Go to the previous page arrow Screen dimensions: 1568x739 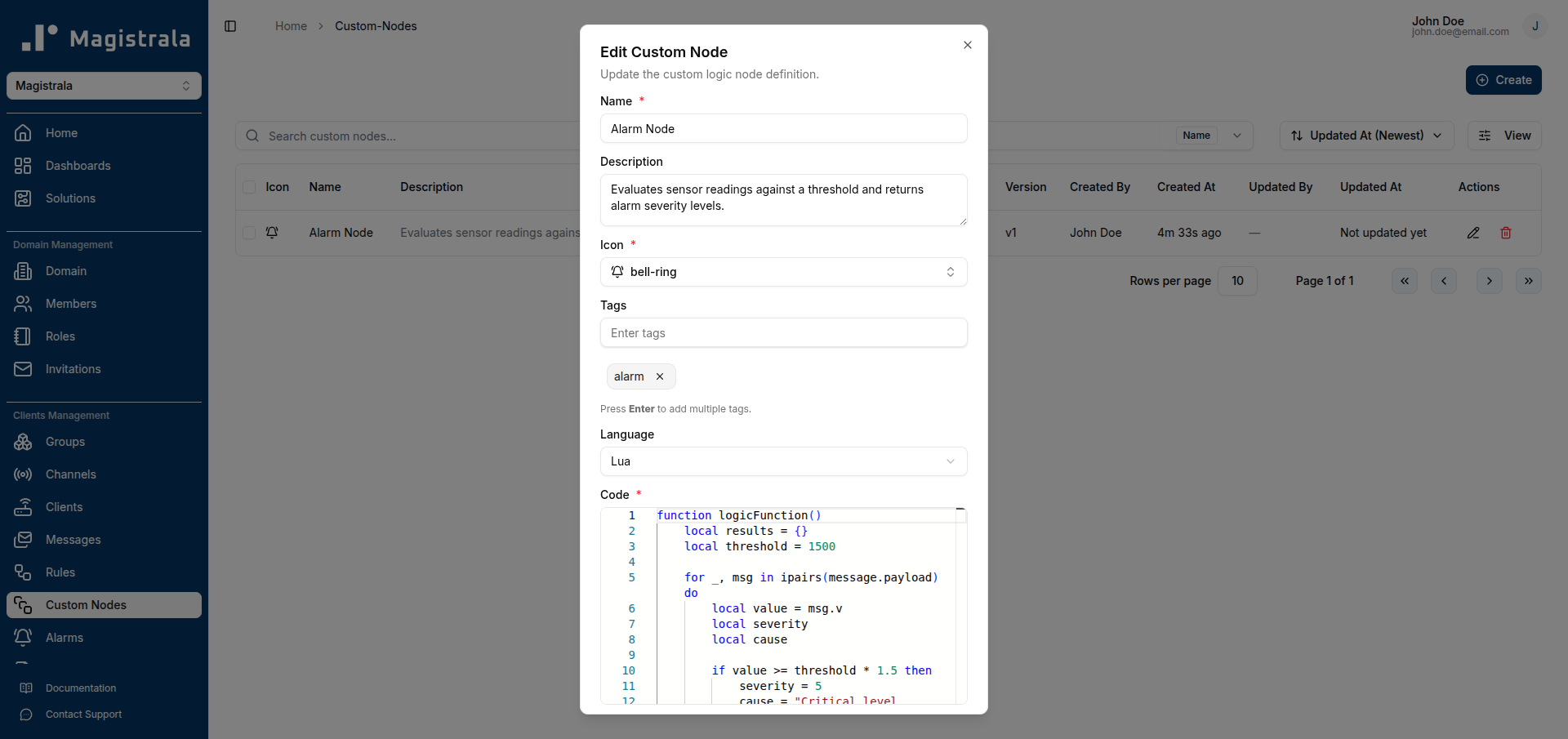click(x=1444, y=281)
